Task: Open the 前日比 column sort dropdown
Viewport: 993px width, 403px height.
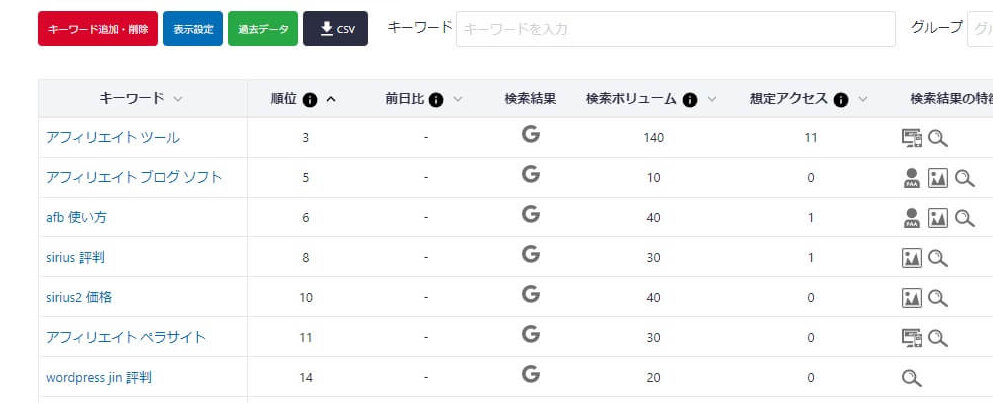Action: (458, 99)
